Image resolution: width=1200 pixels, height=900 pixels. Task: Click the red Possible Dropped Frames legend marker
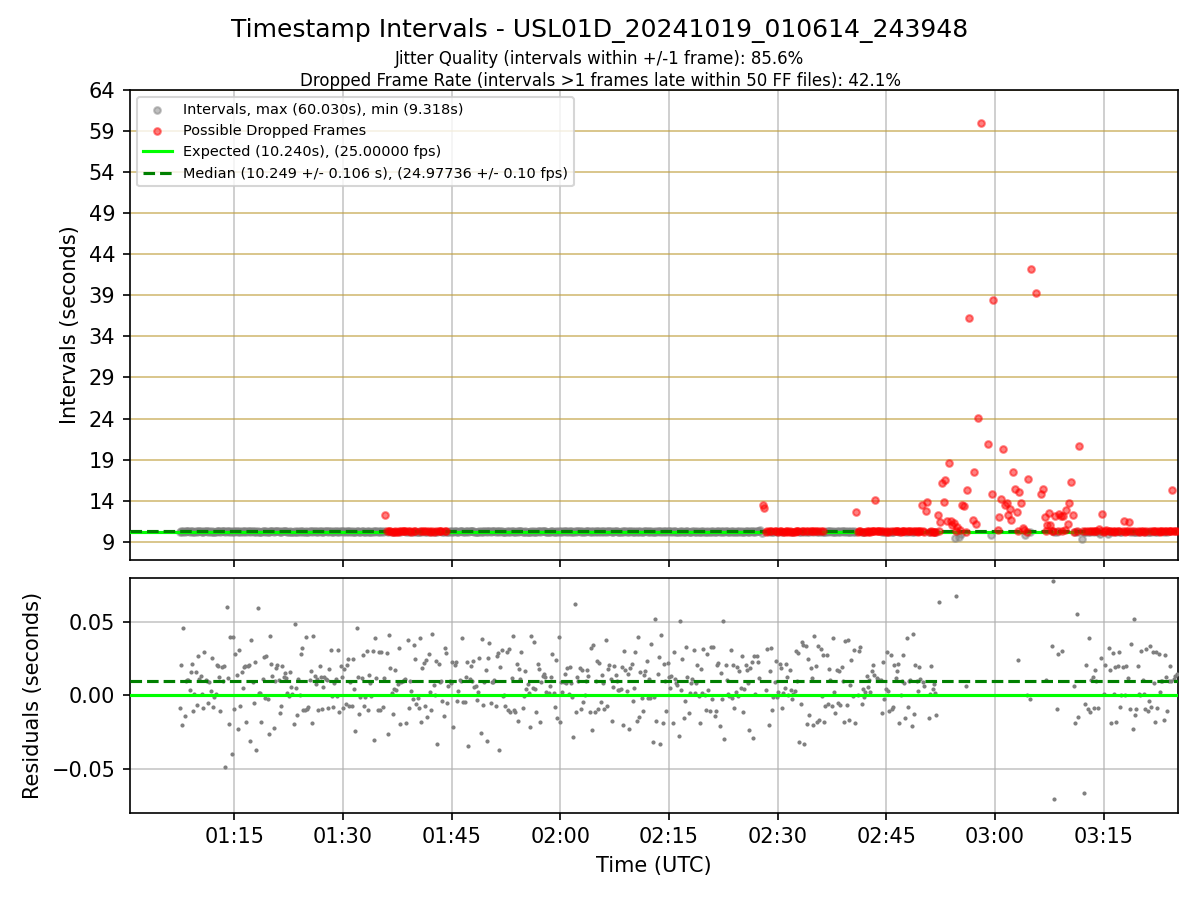pyautogui.click(x=157, y=130)
